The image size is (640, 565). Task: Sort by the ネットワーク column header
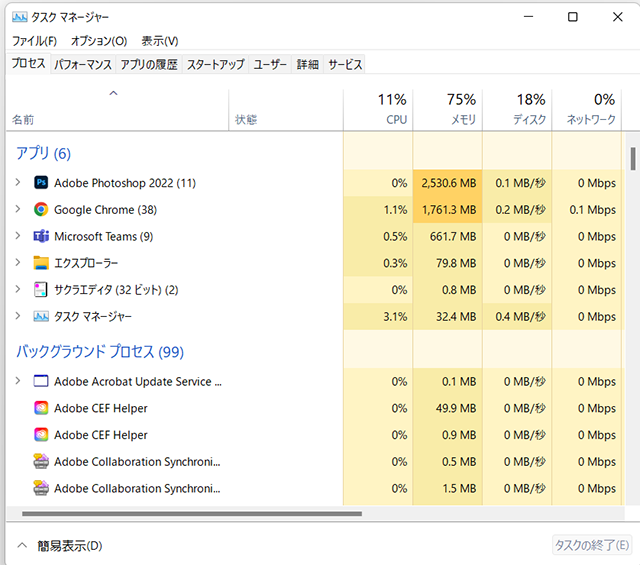point(587,109)
